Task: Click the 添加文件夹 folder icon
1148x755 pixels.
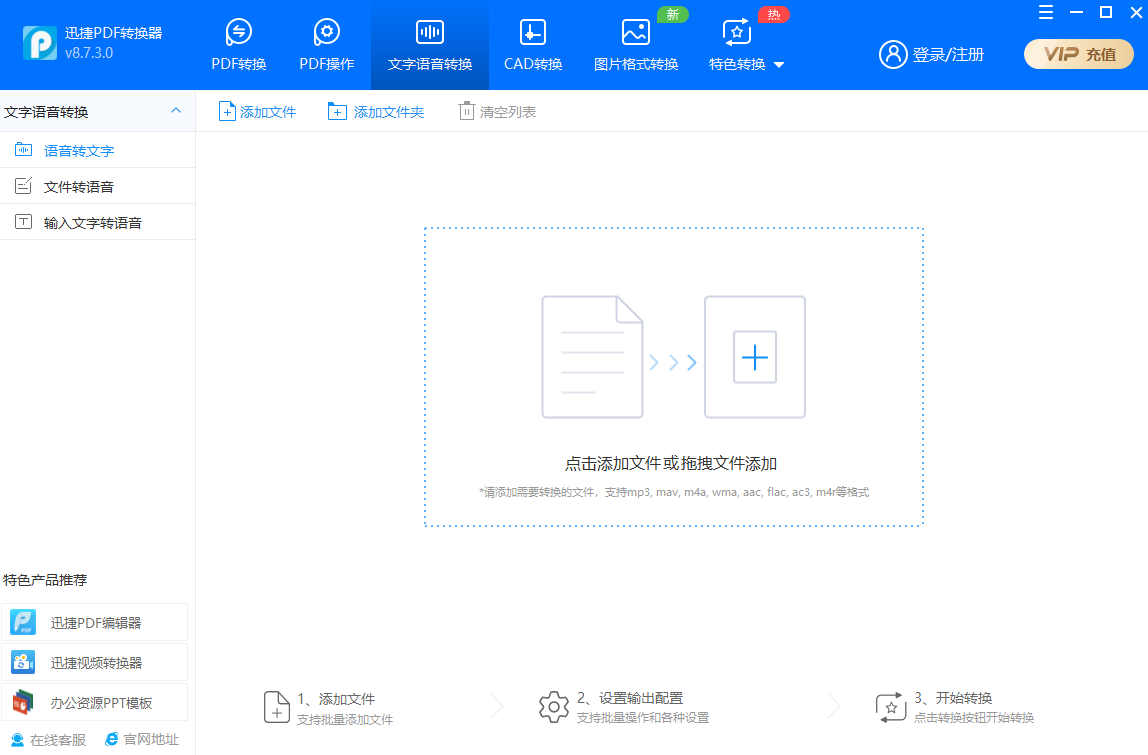Action: [337, 111]
